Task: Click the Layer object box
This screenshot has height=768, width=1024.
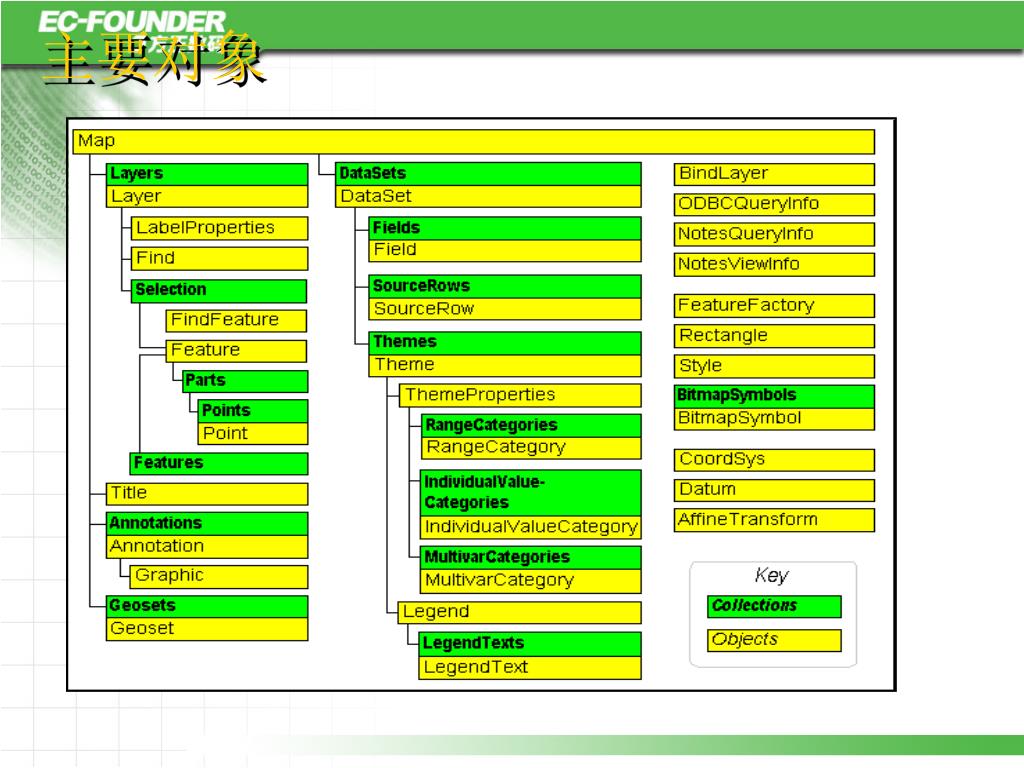Action: pos(207,197)
